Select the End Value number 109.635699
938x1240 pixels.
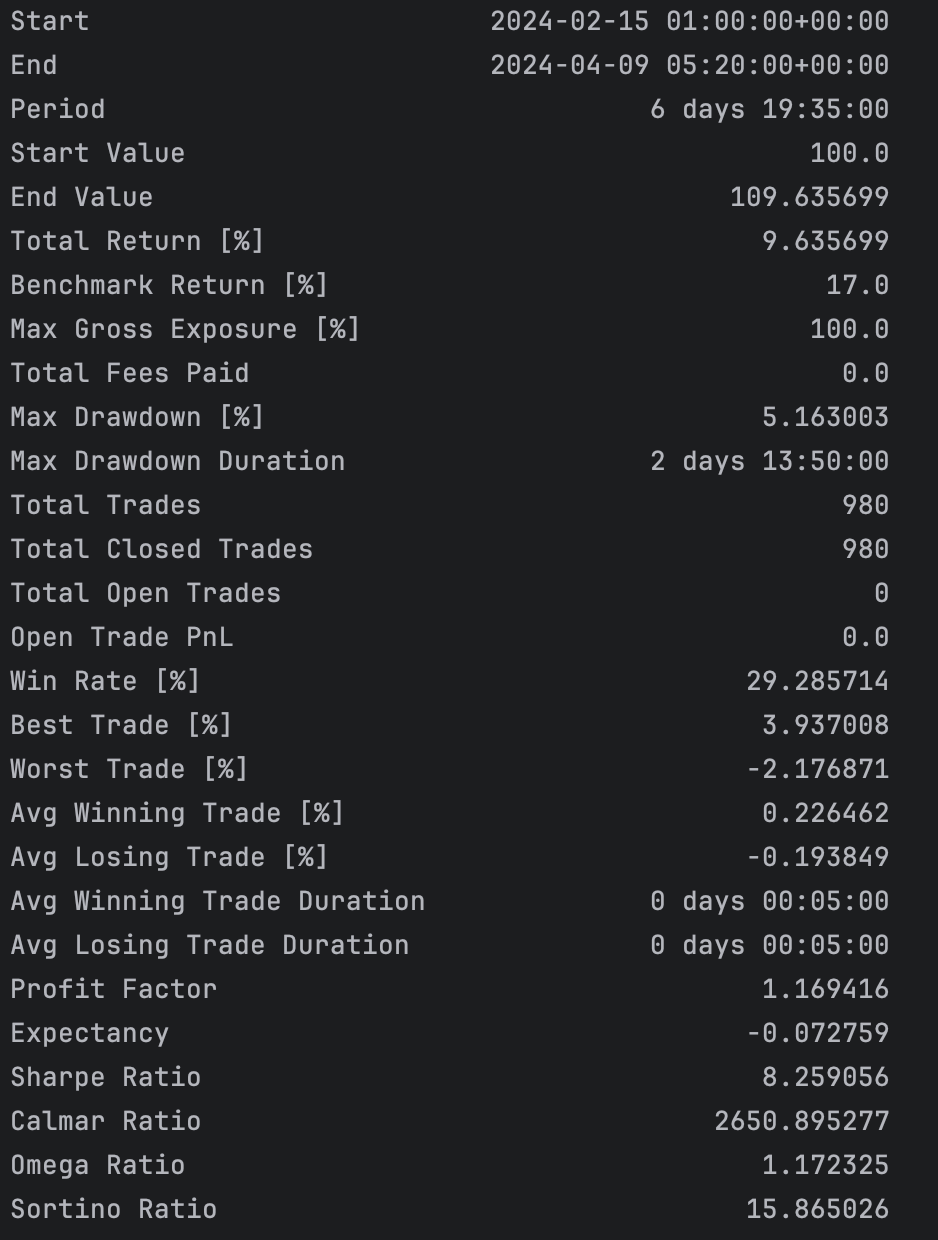pyautogui.click(x=809, y=197)
